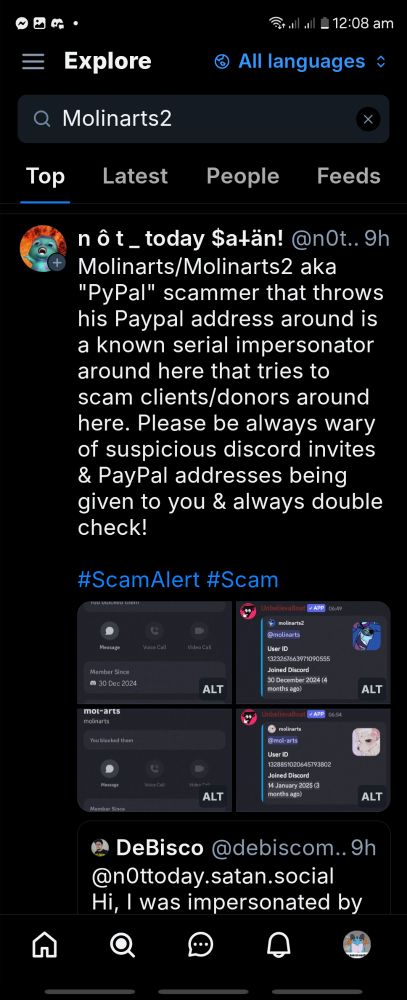Open the #ScamAlert hashtag

click(x=139, y=580)
